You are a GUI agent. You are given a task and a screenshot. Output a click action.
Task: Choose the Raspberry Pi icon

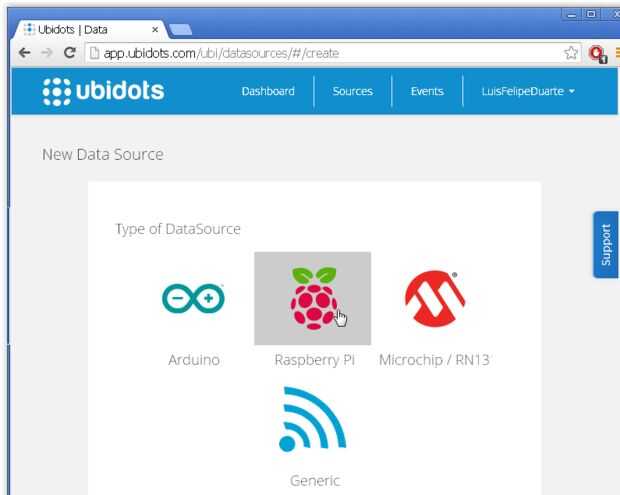click(x=312, y=298)
